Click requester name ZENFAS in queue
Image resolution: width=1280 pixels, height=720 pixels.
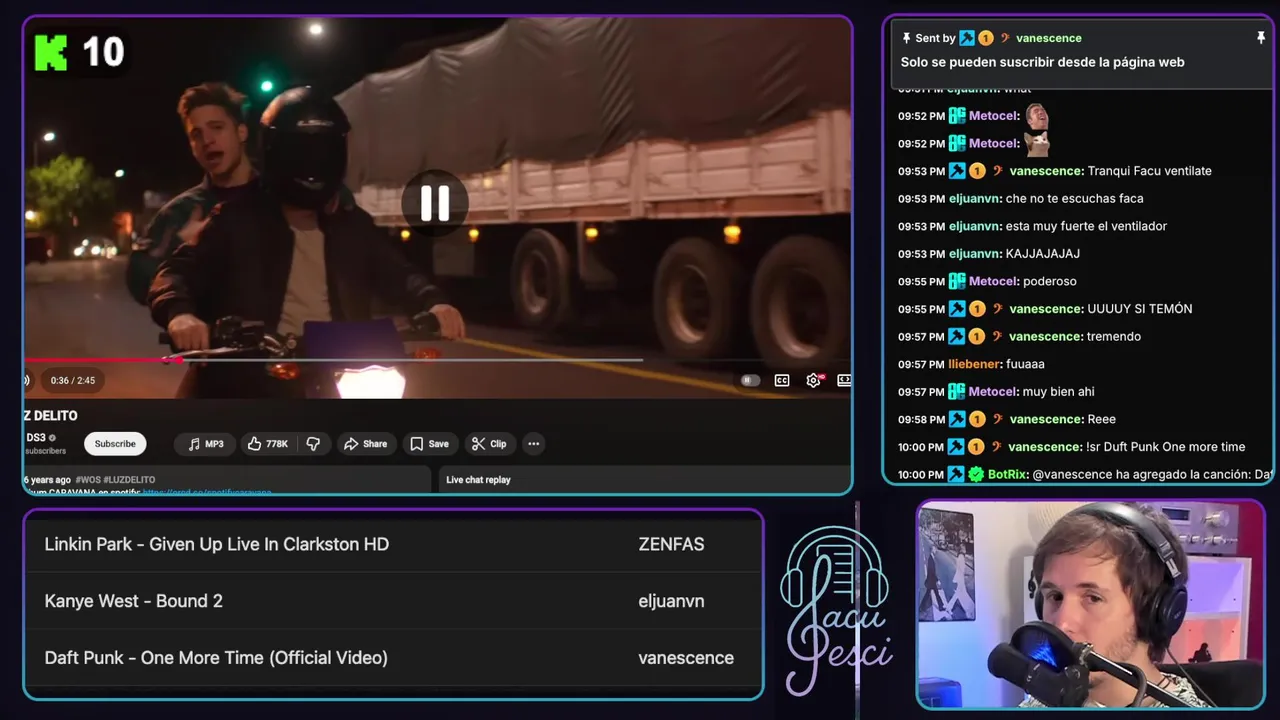point(671,544)
